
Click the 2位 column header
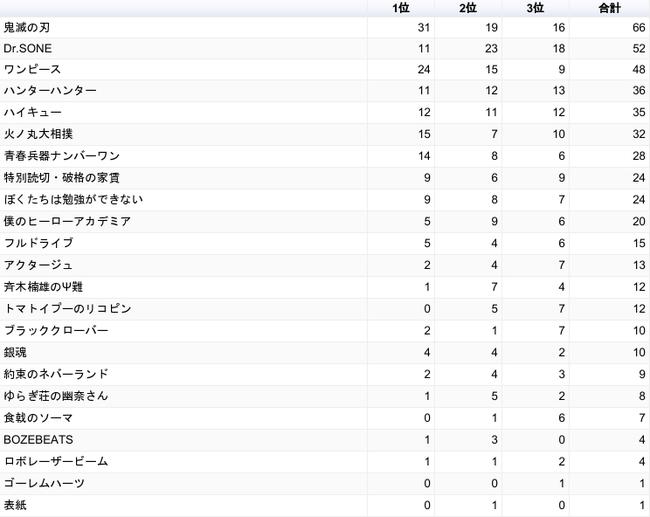(x=468, y=8)
